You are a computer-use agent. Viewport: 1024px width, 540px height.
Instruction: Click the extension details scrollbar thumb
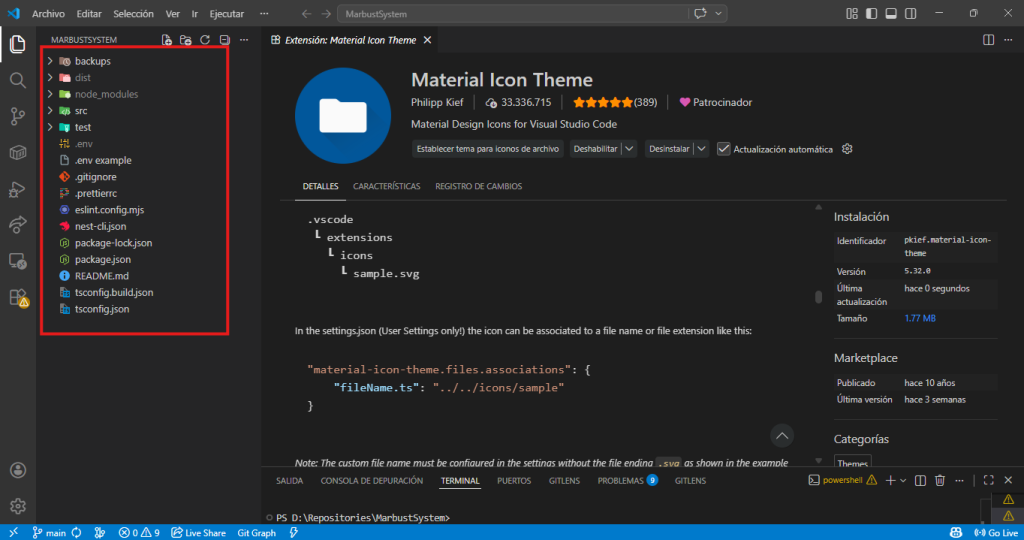coord(818,297)
